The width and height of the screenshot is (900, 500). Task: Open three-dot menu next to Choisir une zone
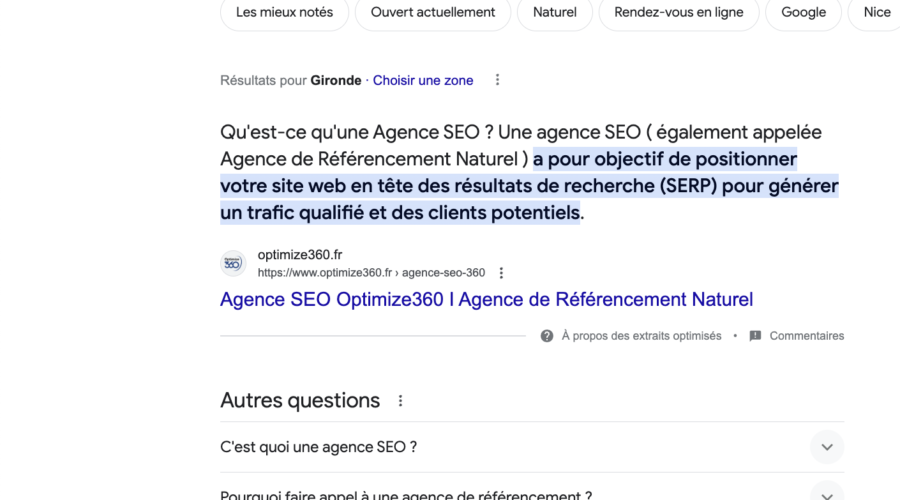[x=498, y=80]
